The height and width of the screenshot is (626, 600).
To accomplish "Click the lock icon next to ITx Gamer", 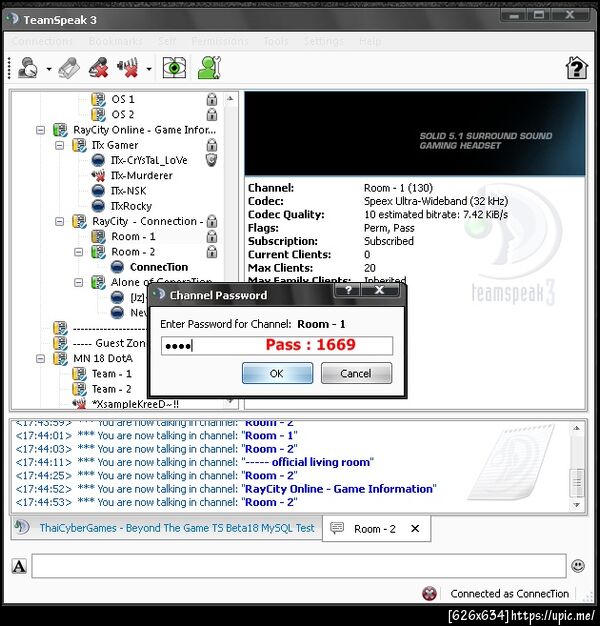I will click(212, 145).
